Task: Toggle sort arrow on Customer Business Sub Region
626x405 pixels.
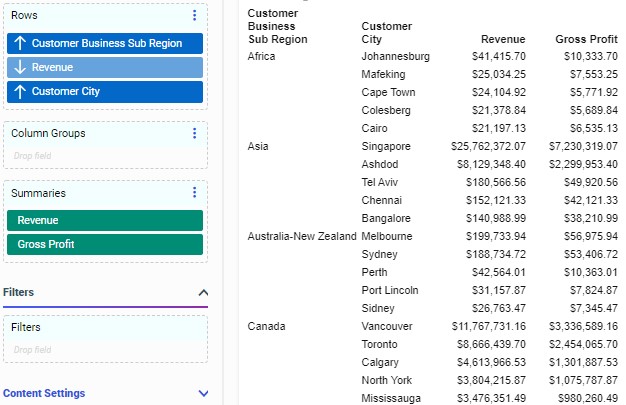Action: pyautogui.click(x=20, y=44)
